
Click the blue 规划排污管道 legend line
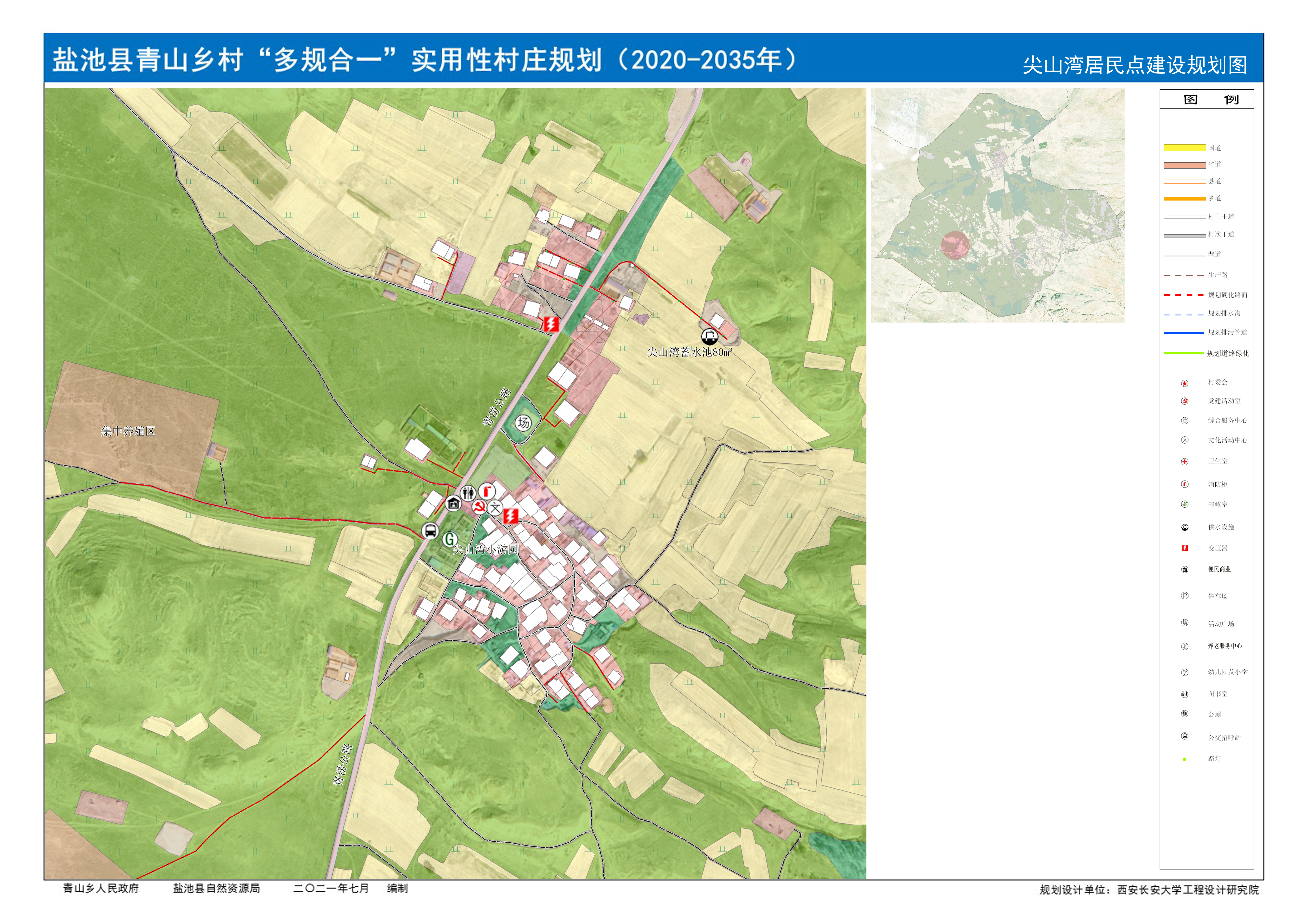pyautogui.click(x=1185, y=333)
